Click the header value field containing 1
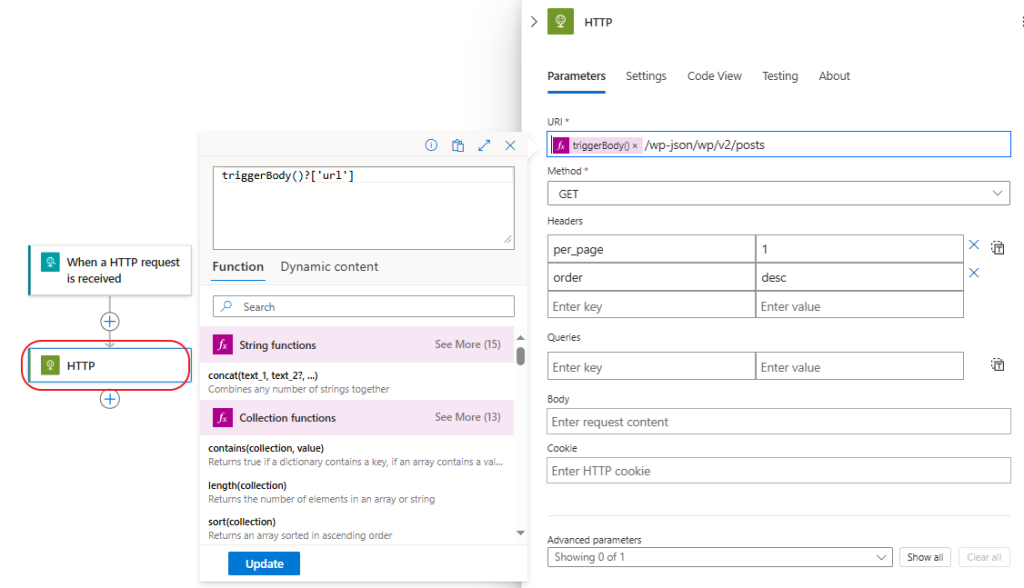Viewport: 1024px width, 588px height. coord(859,249)
